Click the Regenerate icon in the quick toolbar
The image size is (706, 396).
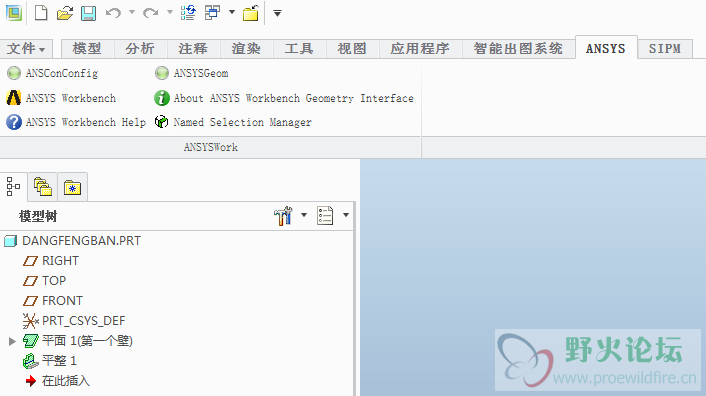[188, 13]
